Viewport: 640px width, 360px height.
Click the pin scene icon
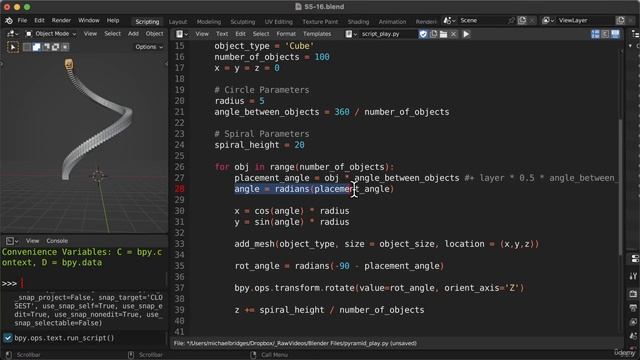tap(512, 20)
